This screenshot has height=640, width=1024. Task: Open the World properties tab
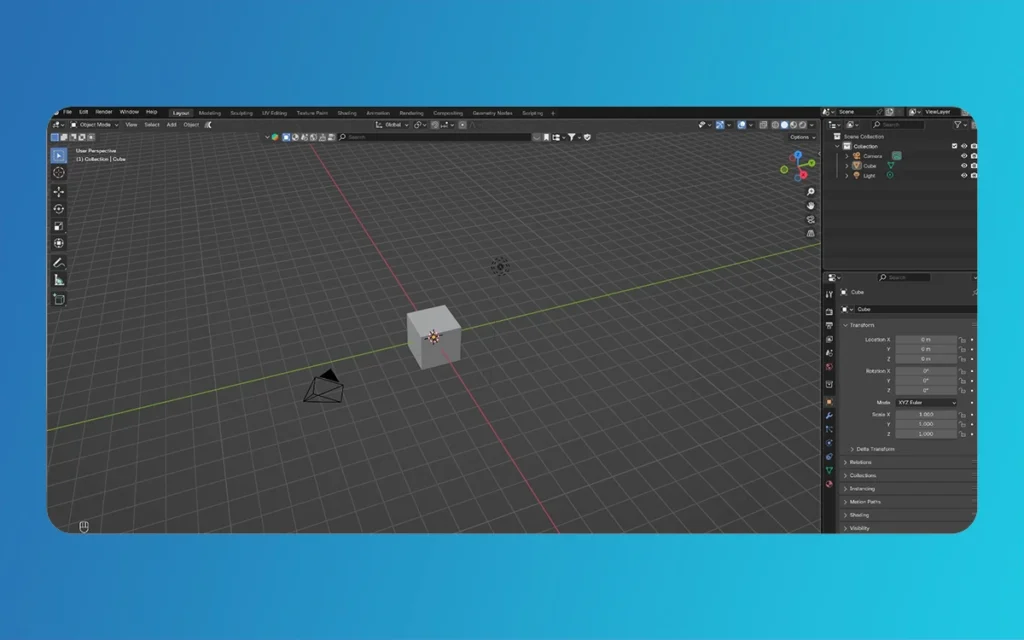[x=829, y=366]
